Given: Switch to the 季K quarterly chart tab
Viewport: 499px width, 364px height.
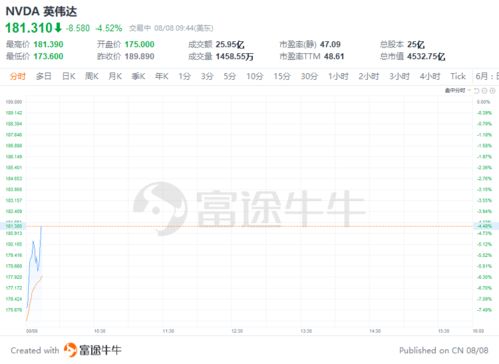Looking at the screenshot, I should 138,76.
